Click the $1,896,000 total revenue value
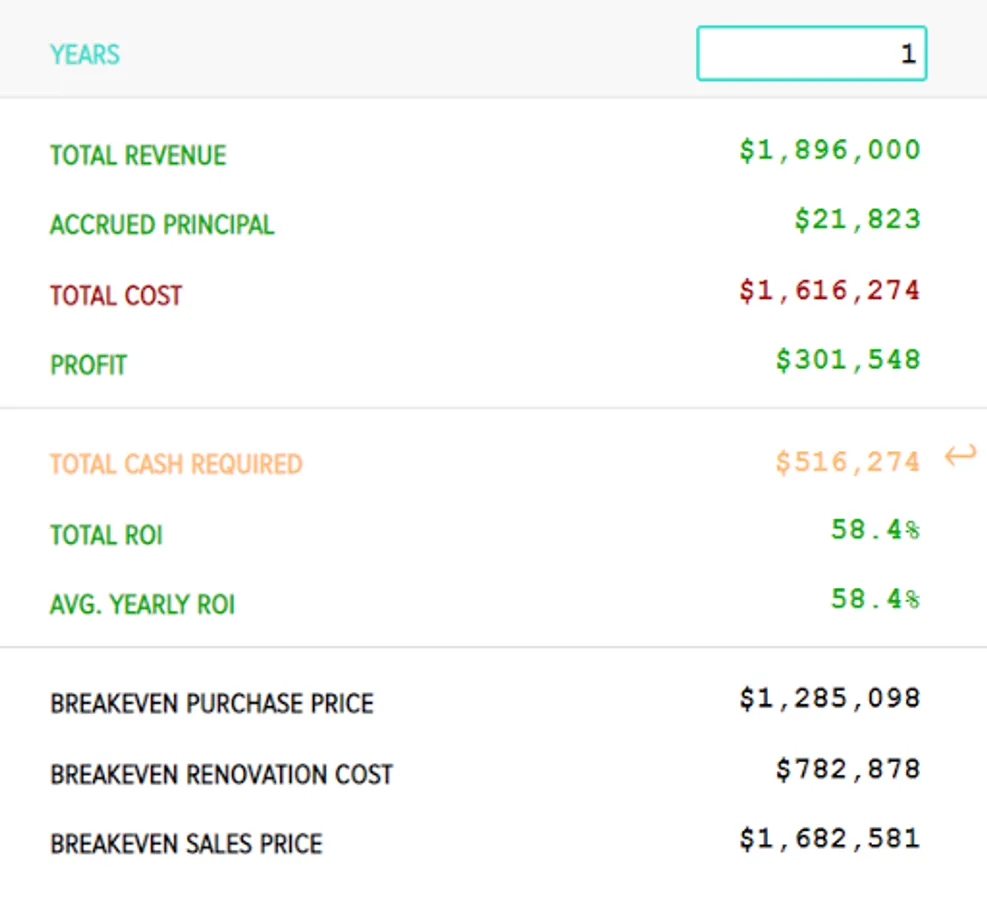987x900 pixels. [829, 151]
